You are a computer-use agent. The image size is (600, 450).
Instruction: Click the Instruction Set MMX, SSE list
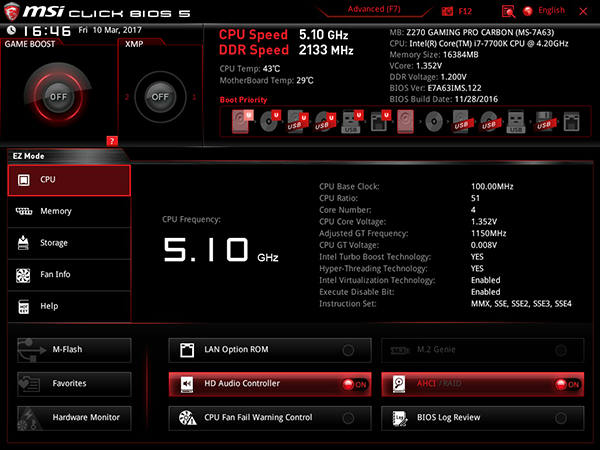tap(521, 304)
